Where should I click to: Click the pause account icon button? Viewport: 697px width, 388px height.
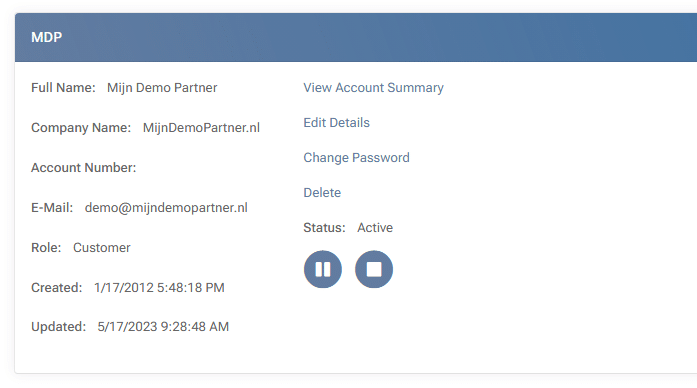(x=323, y=269)
